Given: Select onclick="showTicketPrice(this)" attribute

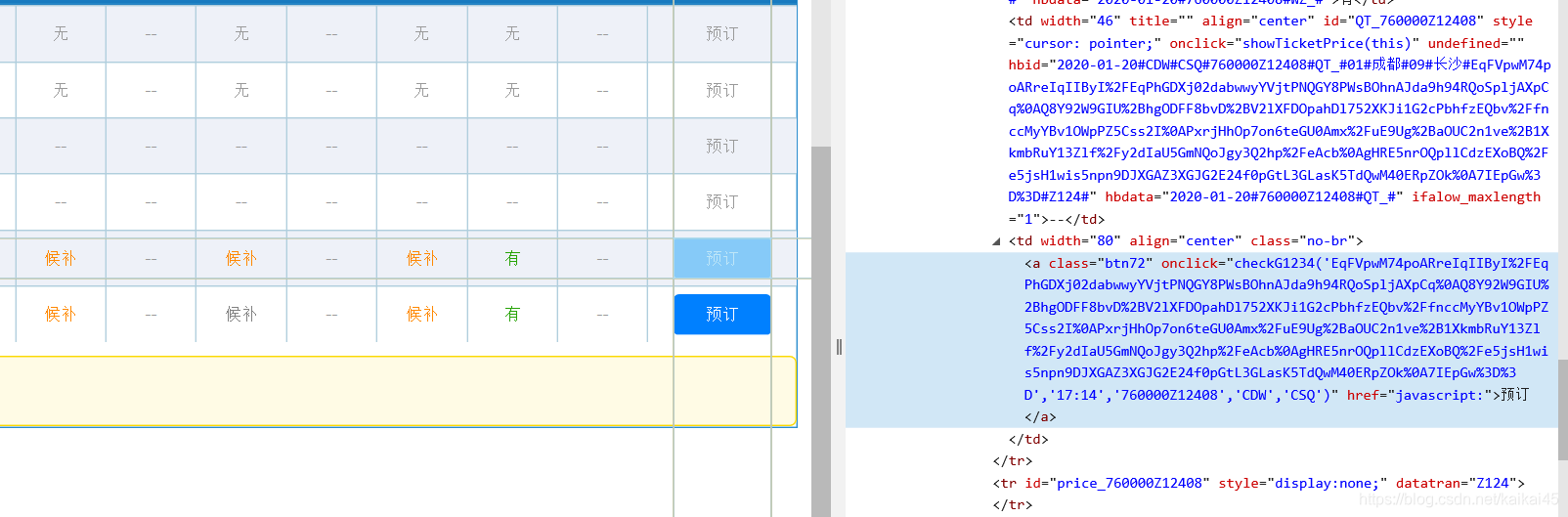Looking at the screenshot, I should click(x=1294, y=43).
